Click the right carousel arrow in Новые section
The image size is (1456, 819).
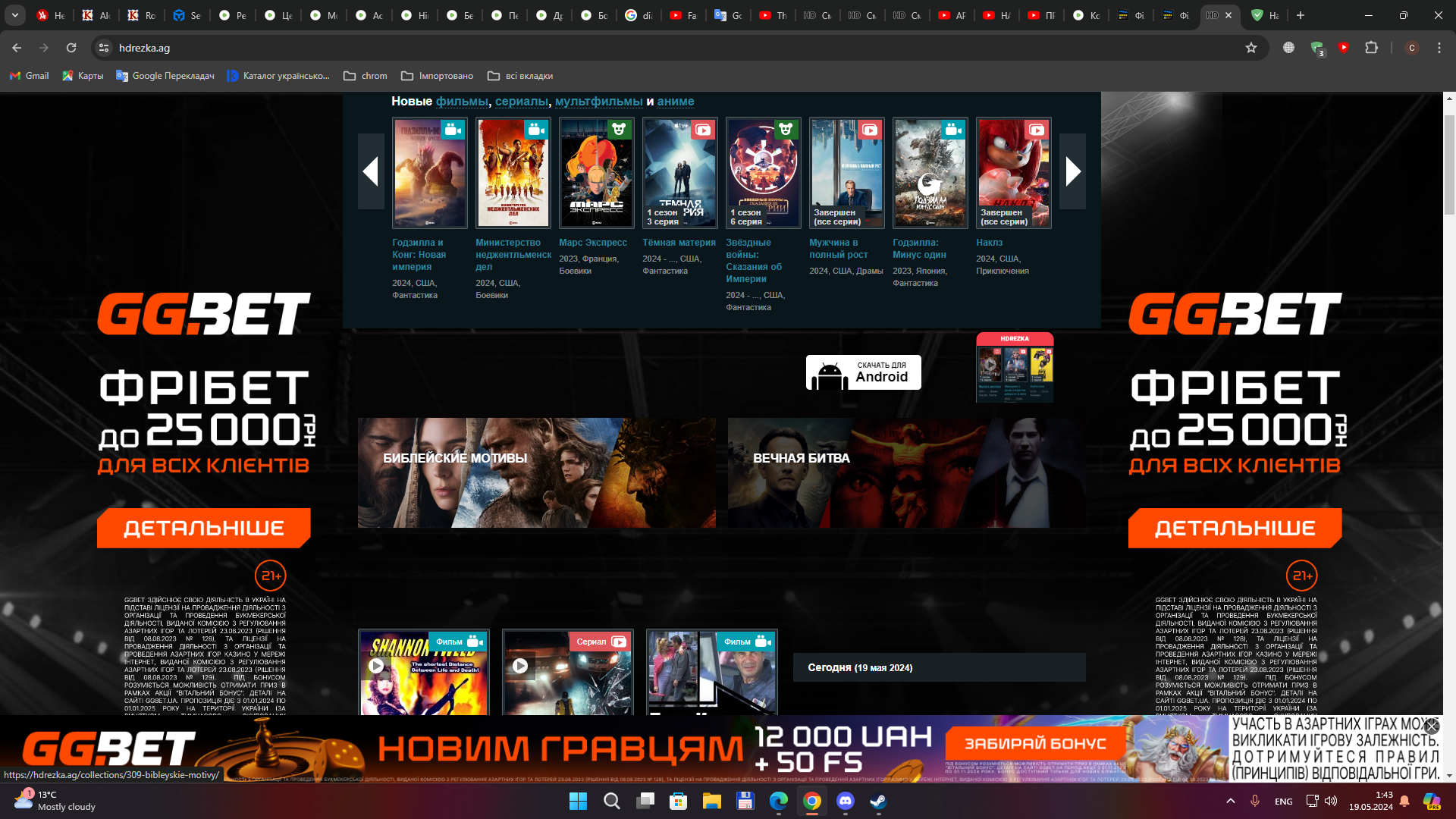tap(1072, 172)
